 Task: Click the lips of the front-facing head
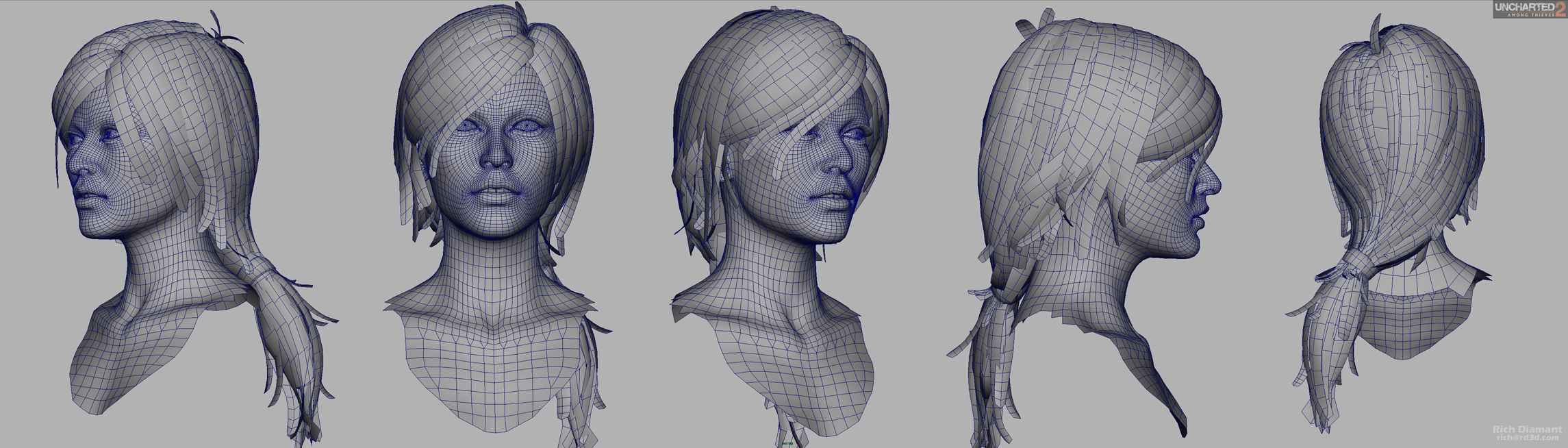tap(499, 195)
